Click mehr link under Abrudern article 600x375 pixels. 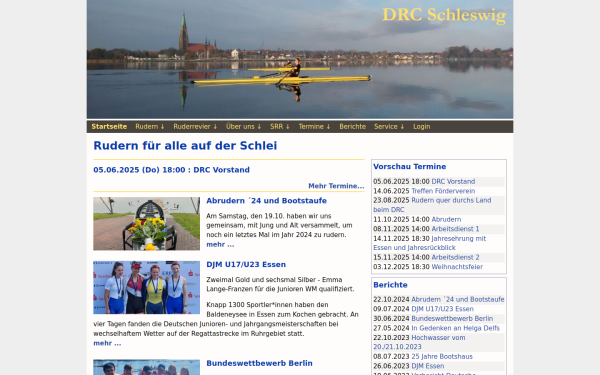tap(220, 245)
